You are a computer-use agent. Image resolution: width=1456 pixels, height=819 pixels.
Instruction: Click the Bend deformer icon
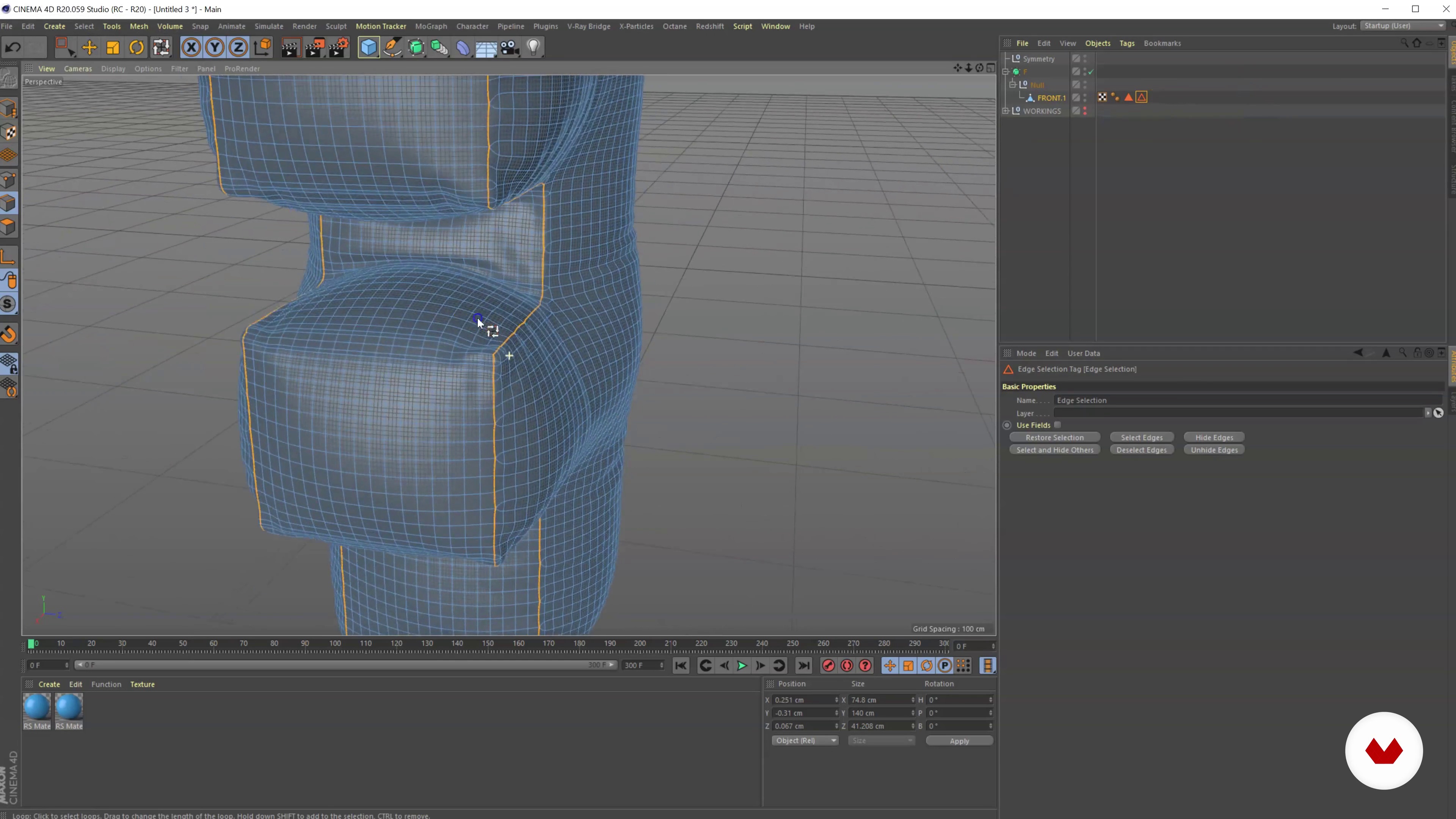coord(463,47)
